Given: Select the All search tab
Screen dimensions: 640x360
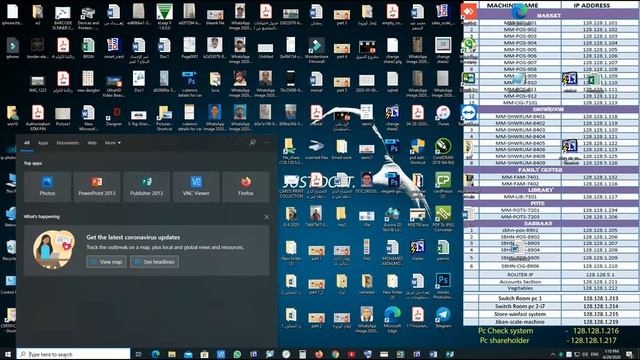Looking at the screenshot, I should click(27, 143).
